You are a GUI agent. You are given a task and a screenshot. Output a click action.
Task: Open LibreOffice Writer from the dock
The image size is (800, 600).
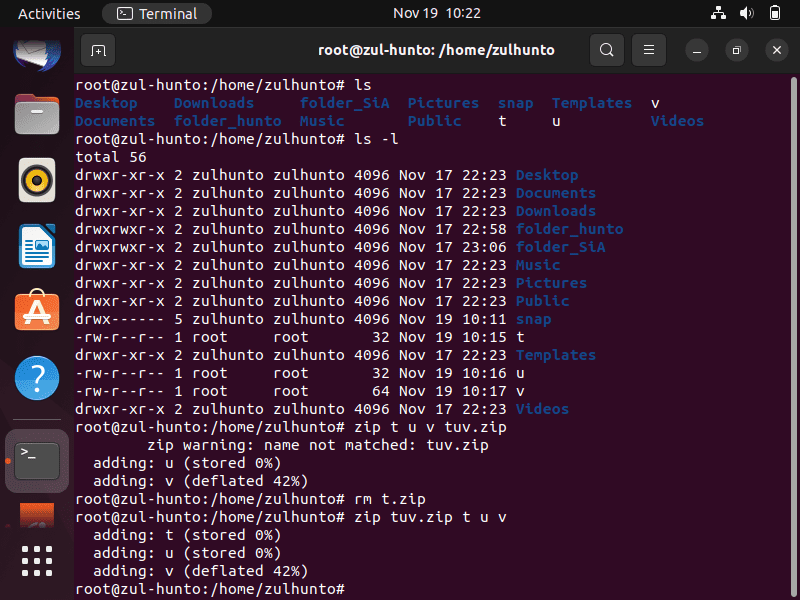click(37, 246)
